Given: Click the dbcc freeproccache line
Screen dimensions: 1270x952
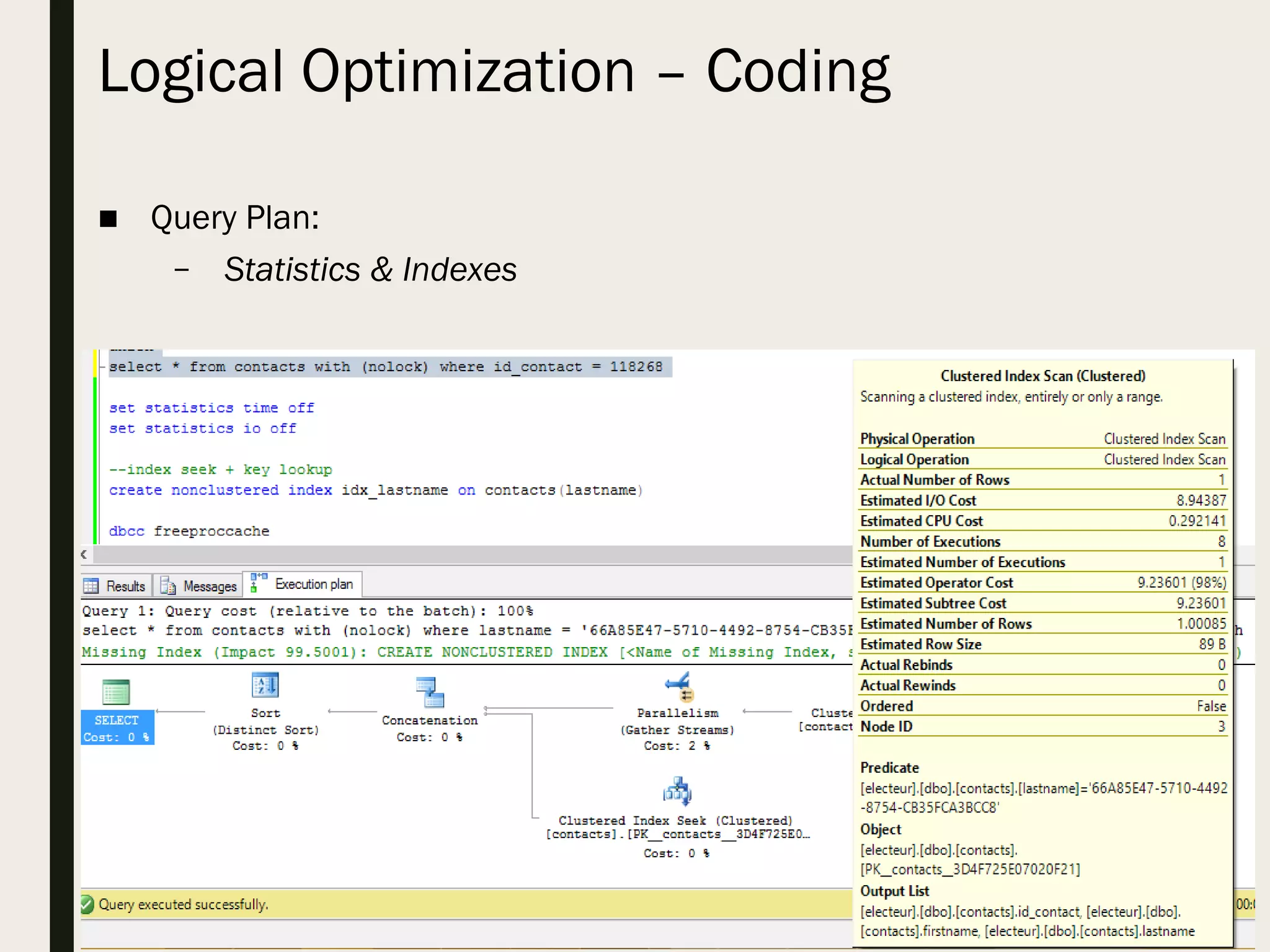Looking at the screenshot, I should point(189,531).
